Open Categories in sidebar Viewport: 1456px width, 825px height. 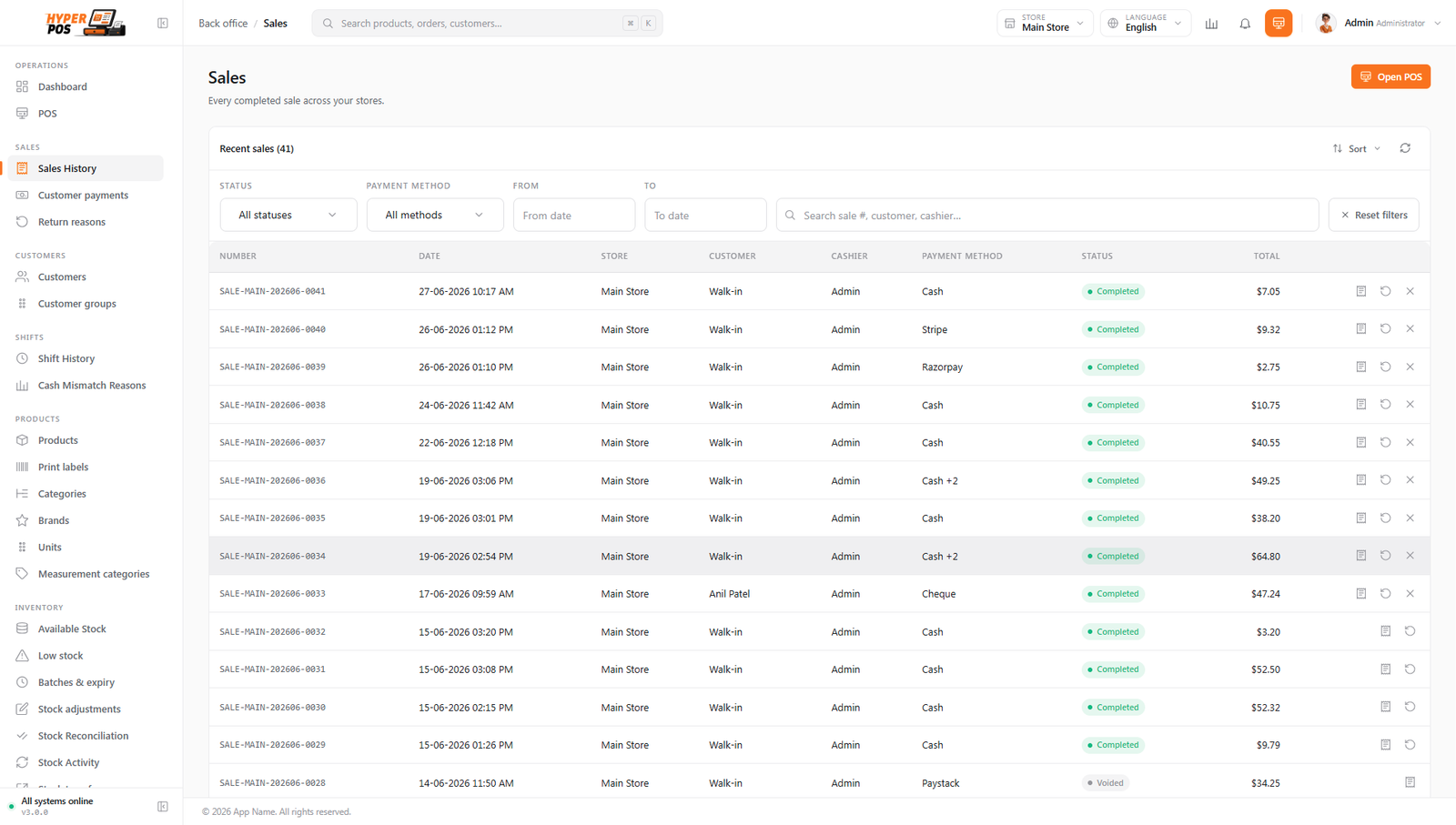(x=86, y=494)
